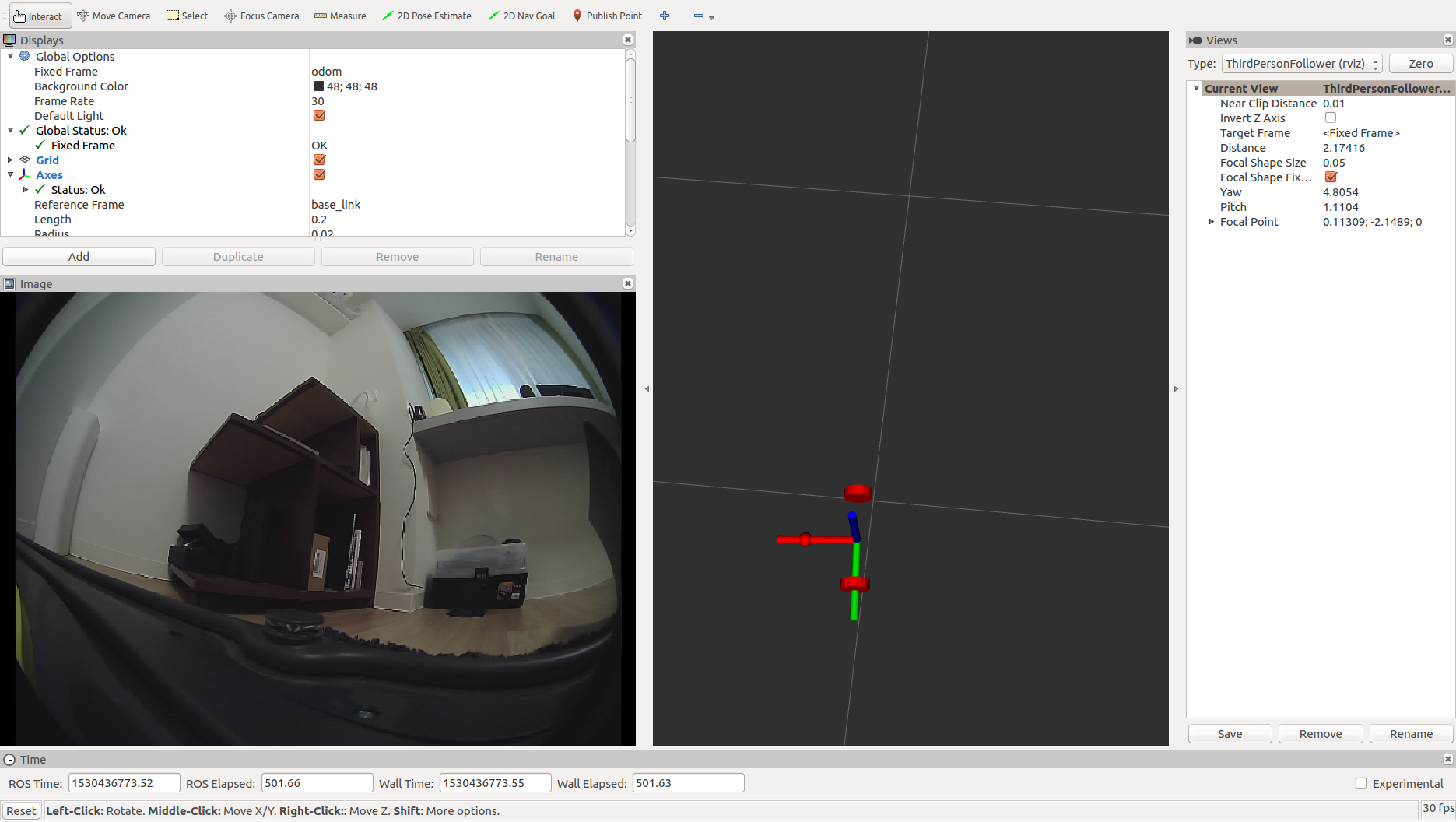Expand the Focal Point property

click(1212, 222)
